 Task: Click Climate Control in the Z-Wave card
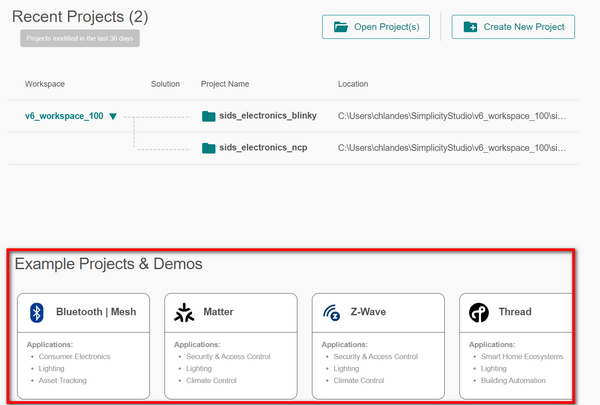pyautogui.click(x=359, y=381)
